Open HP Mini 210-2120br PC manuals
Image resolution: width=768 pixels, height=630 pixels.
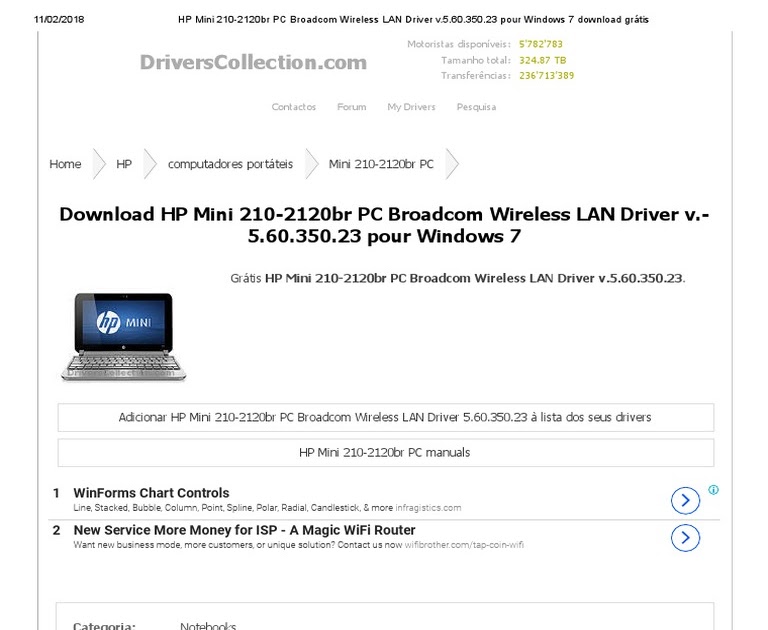pos(385,453)
